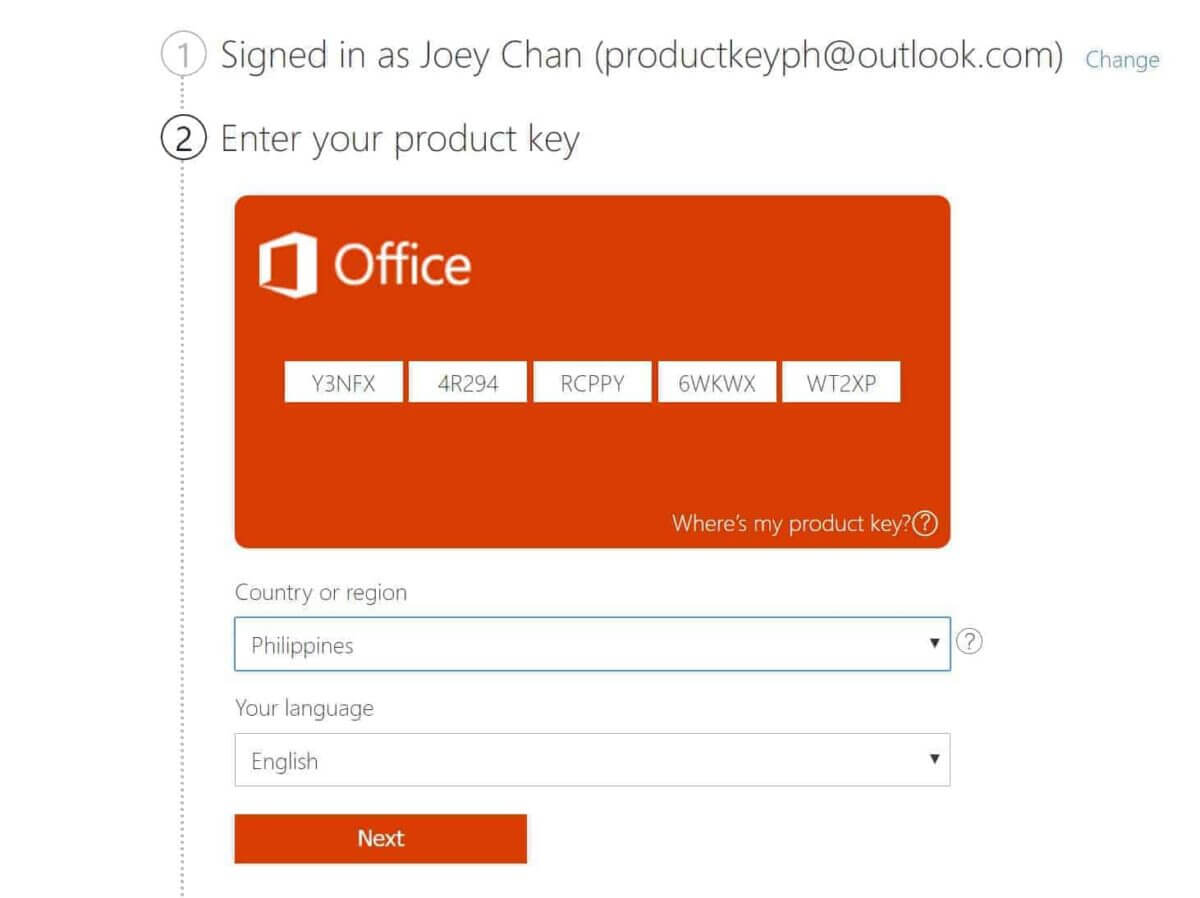1200x898 pixels.
Task: Click the Office brand mark on the red card
Action: click(365, 263)
